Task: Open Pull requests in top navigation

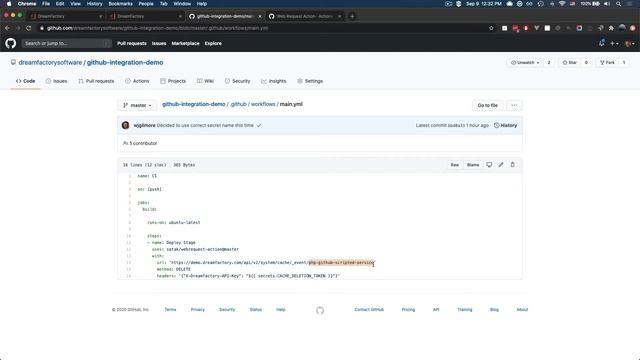Action: (132, 43)
